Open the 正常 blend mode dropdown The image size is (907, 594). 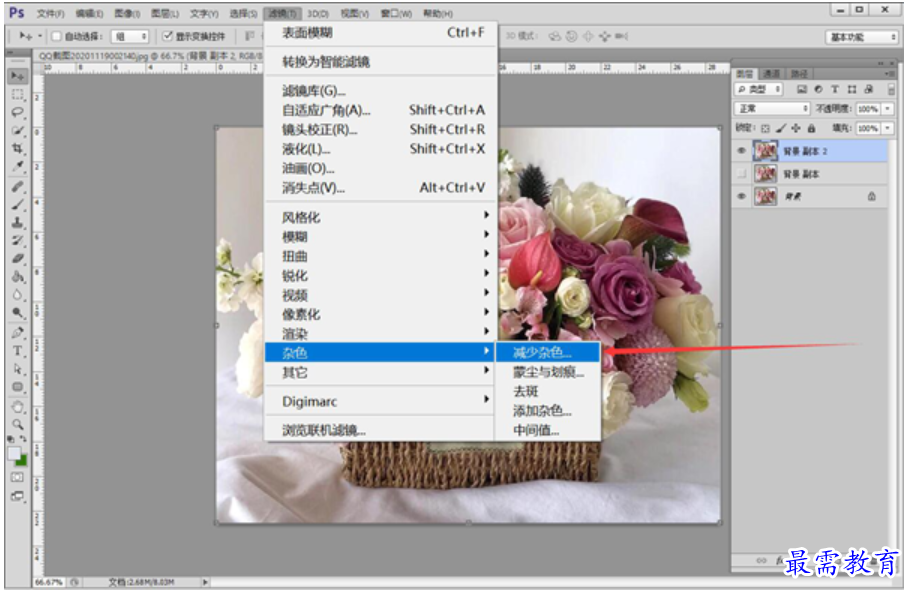click(x=772, y=109)
